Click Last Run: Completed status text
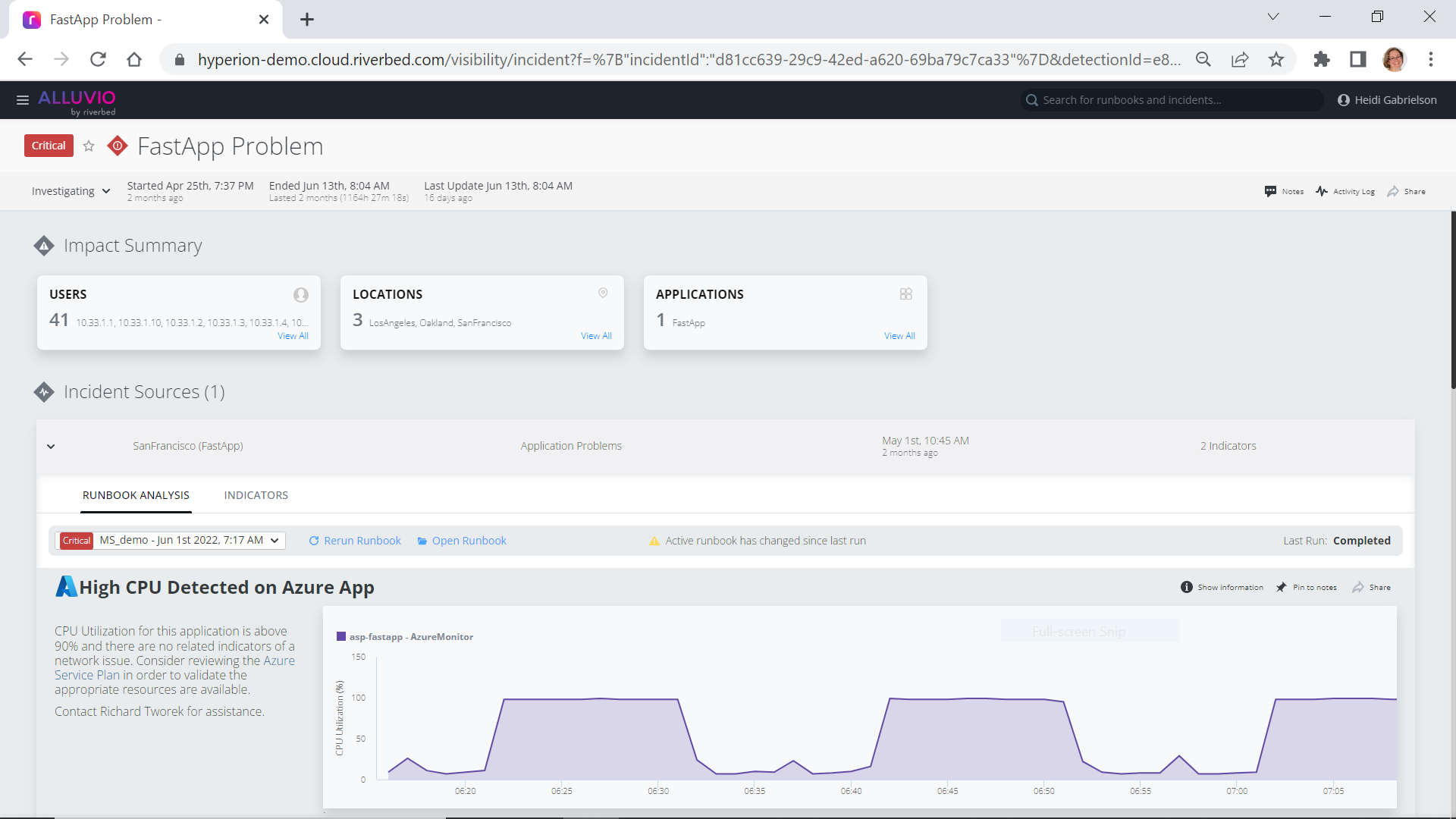The height and width of the screenshot is (819, 1456). [x=1337, y=541]
